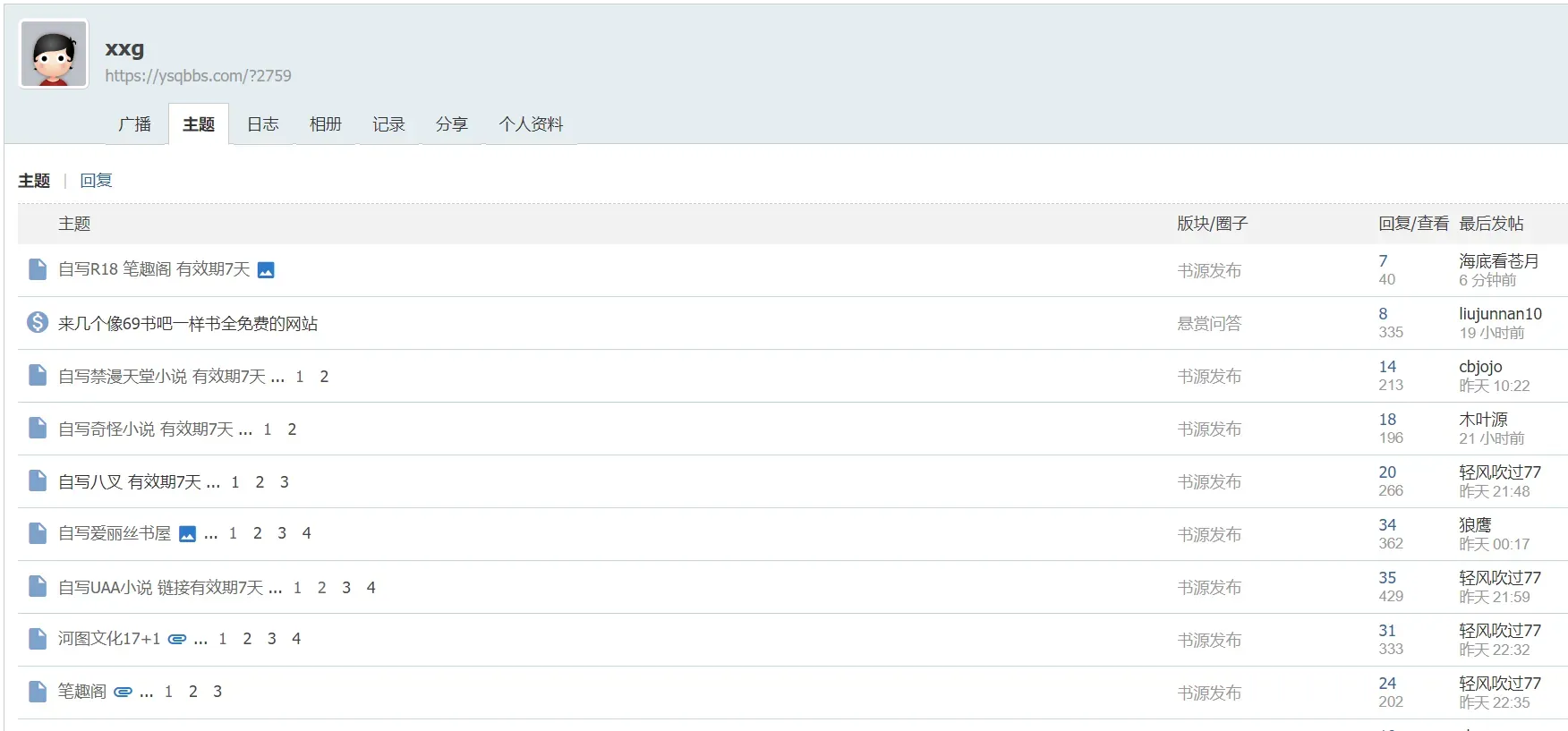Click the image icon next to 自写爱丽丝书屋
This screenshot has width=1568, height=731.
tap(187, 534)
